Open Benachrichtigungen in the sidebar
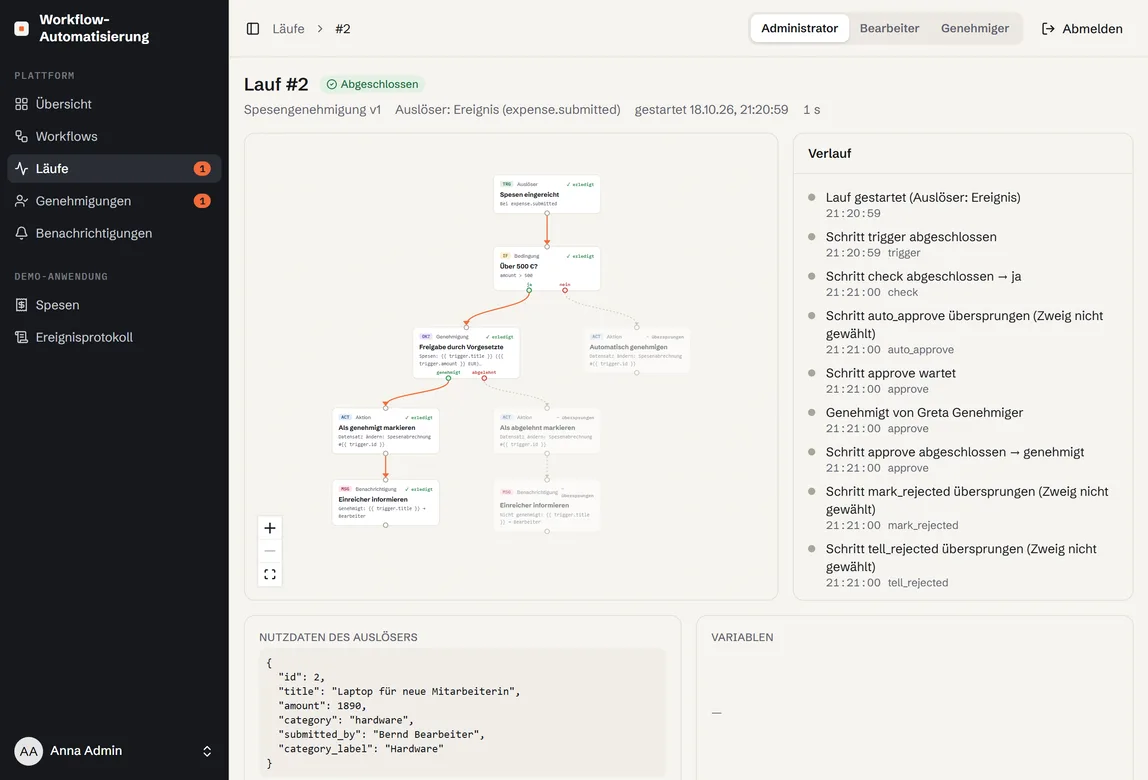 (x=114, y=233)
